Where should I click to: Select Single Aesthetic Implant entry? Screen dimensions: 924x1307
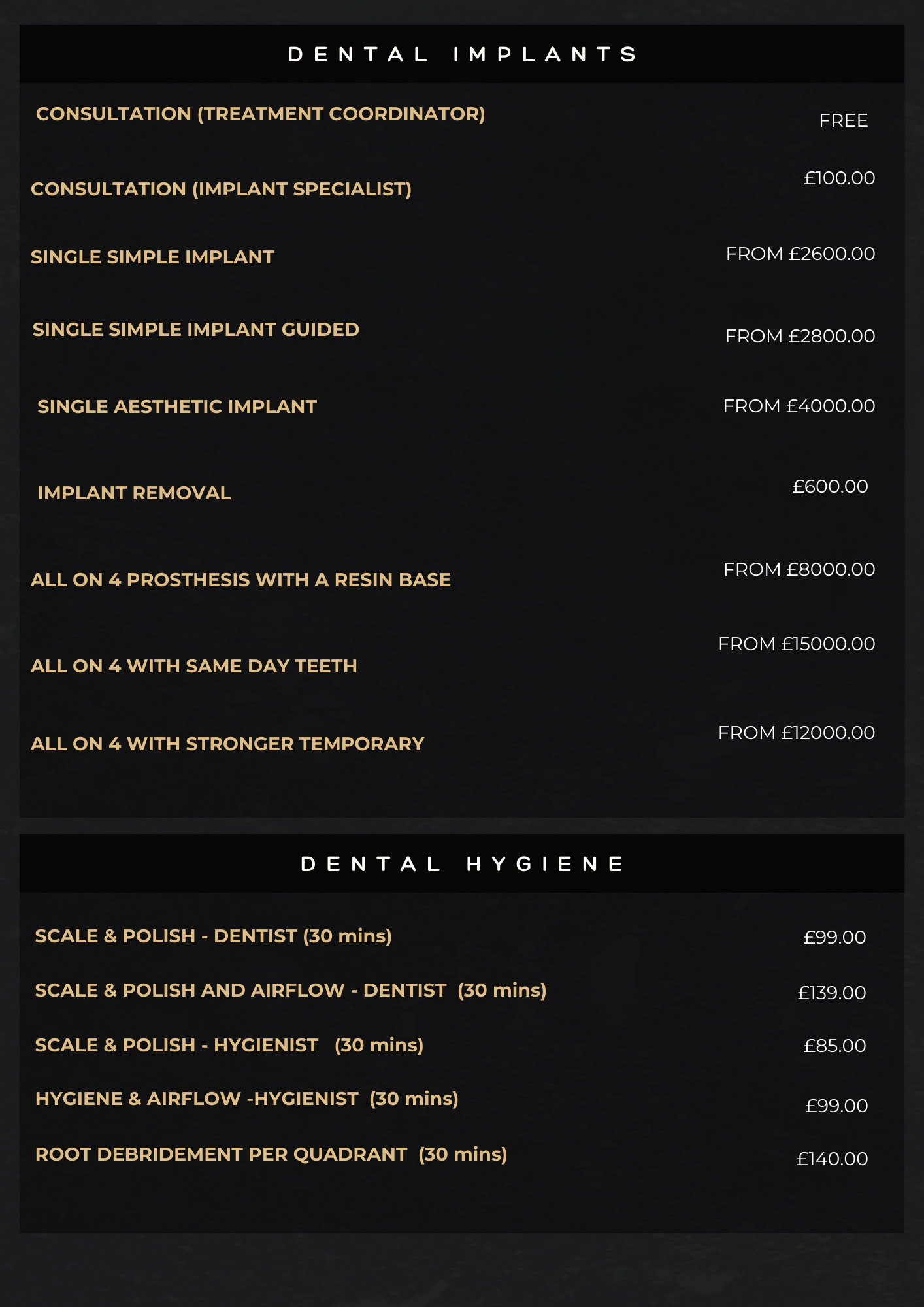point(177,406)
